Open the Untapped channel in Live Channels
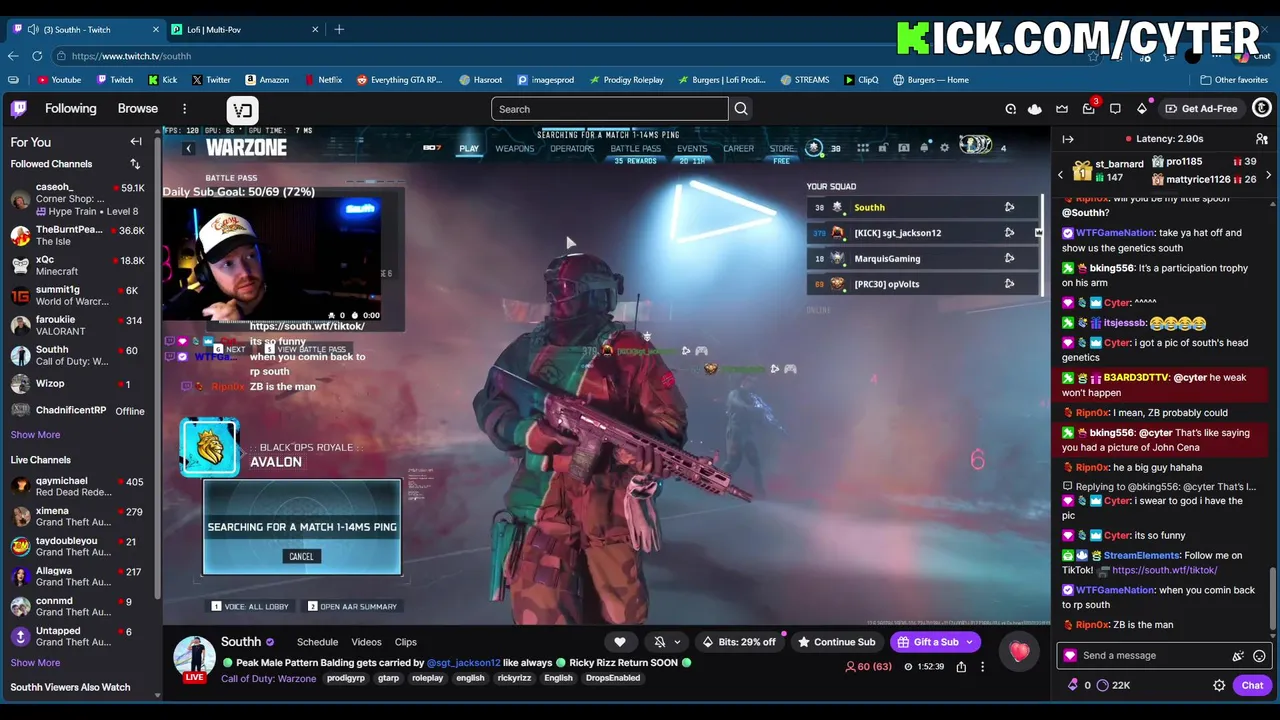 pos(78,637)
